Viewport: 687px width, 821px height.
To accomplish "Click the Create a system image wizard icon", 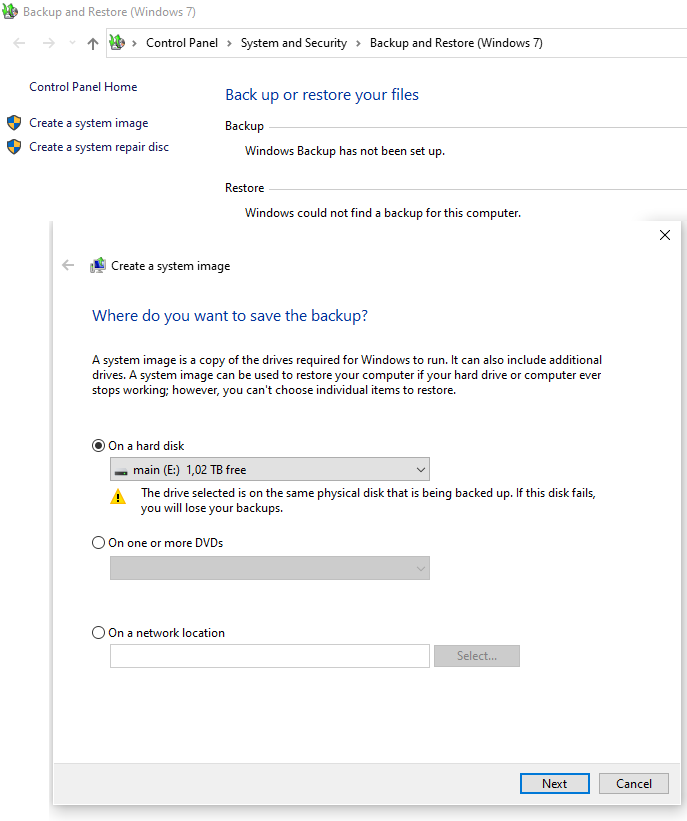I will pos(98,265).
